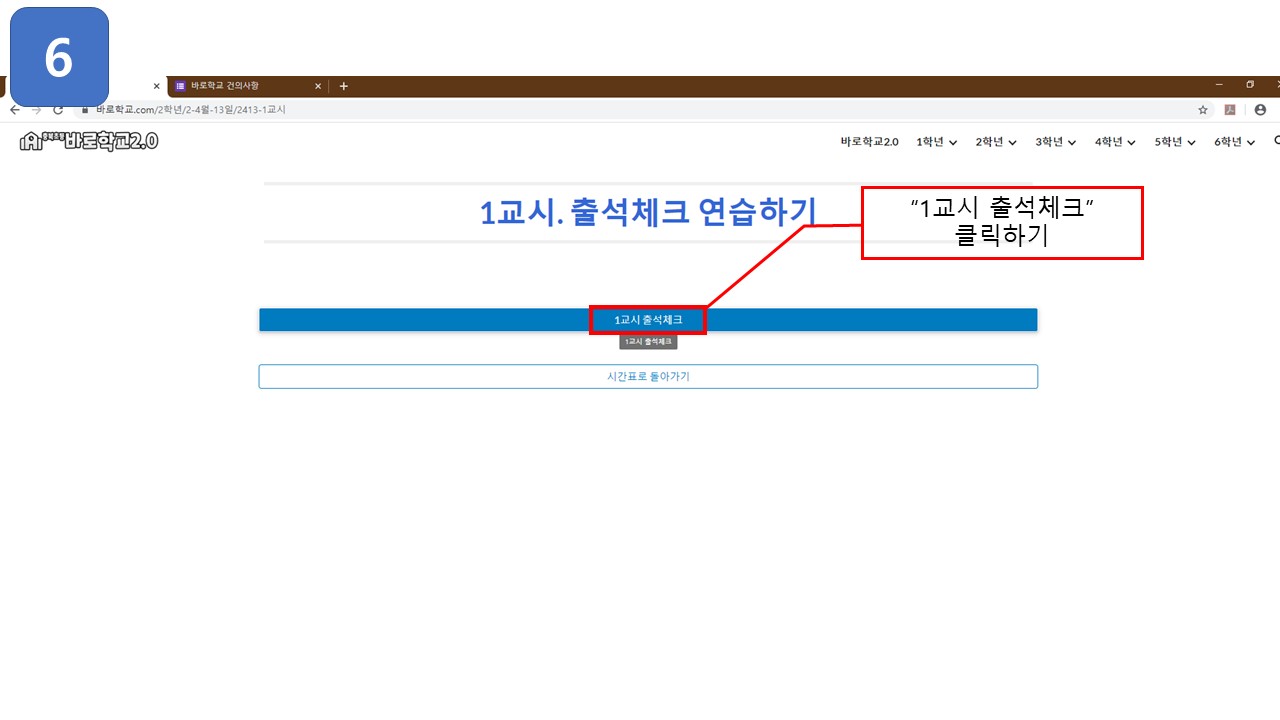
Task: Click the 시간표로 돌아가기 button
Action: (648, 377)
